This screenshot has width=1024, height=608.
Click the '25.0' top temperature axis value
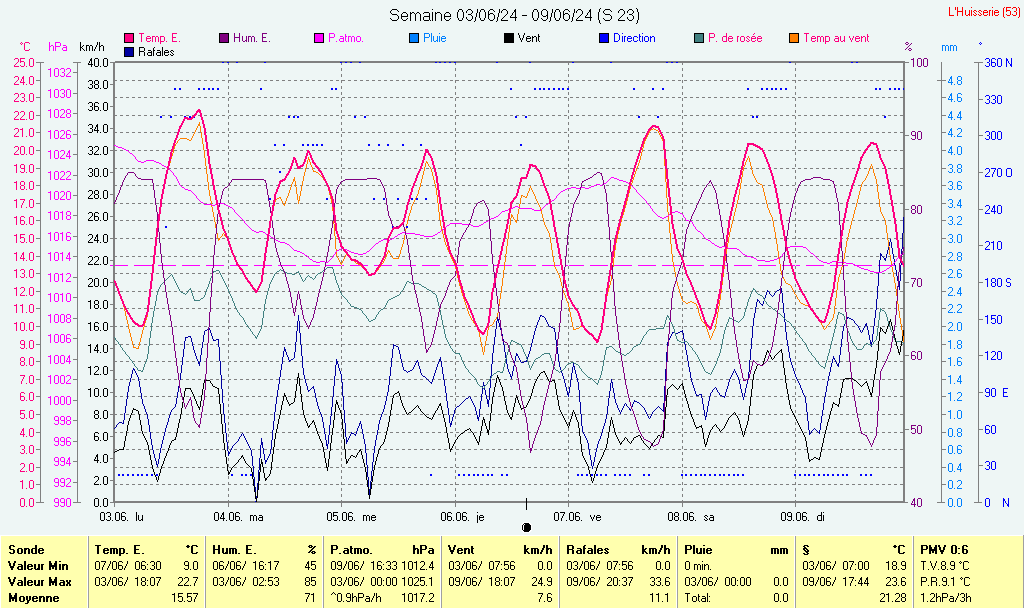click(x=24, y=63)
